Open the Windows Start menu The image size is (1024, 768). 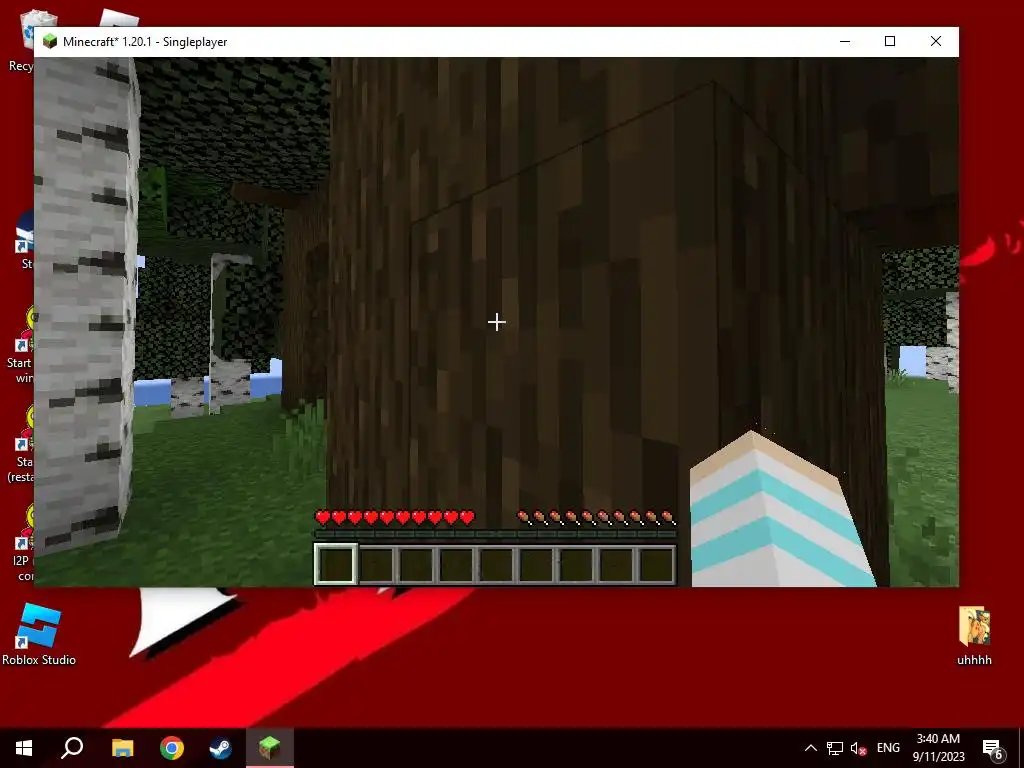click(x=24, y=748)
